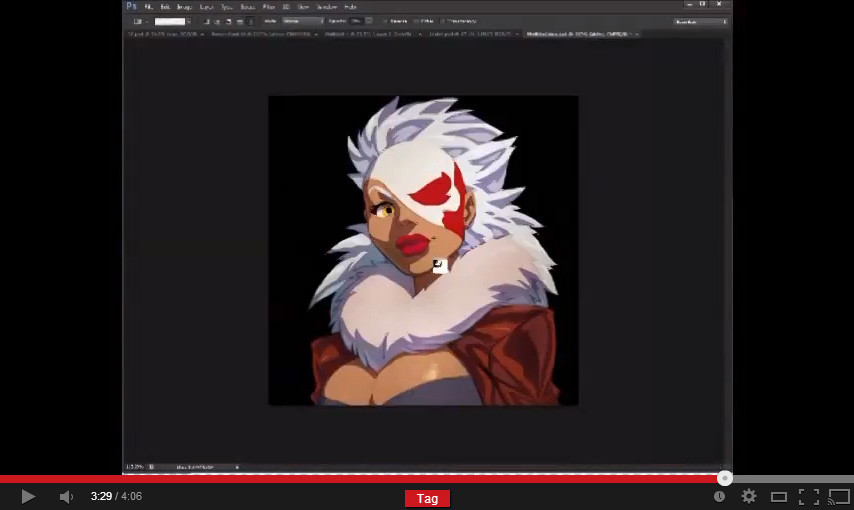This screenshot has height=510, width=854.
Task: Cast video to a TV
Action: pyautogui.click(x=839, y=496)
